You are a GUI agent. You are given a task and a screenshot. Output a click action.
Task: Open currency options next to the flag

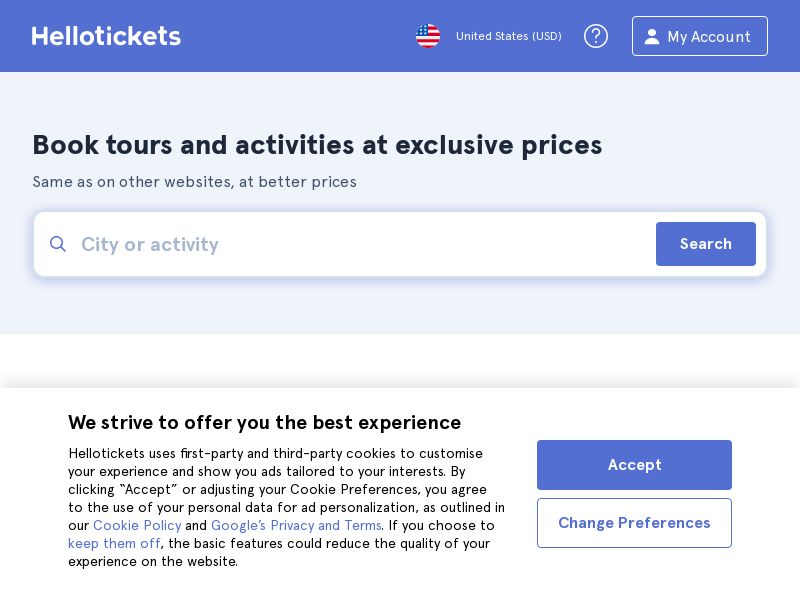click(x=509, y=36)
